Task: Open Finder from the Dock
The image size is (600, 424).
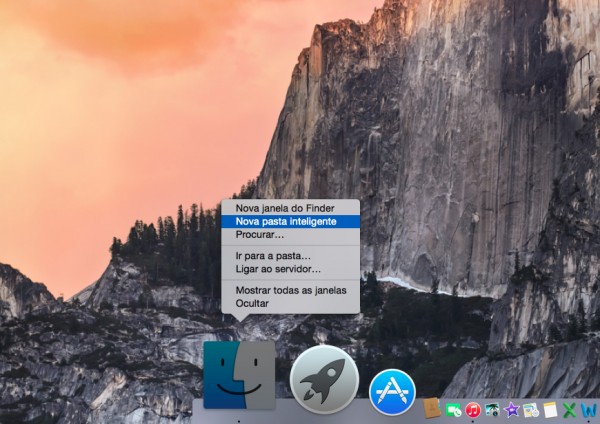Action: (239, 375)
